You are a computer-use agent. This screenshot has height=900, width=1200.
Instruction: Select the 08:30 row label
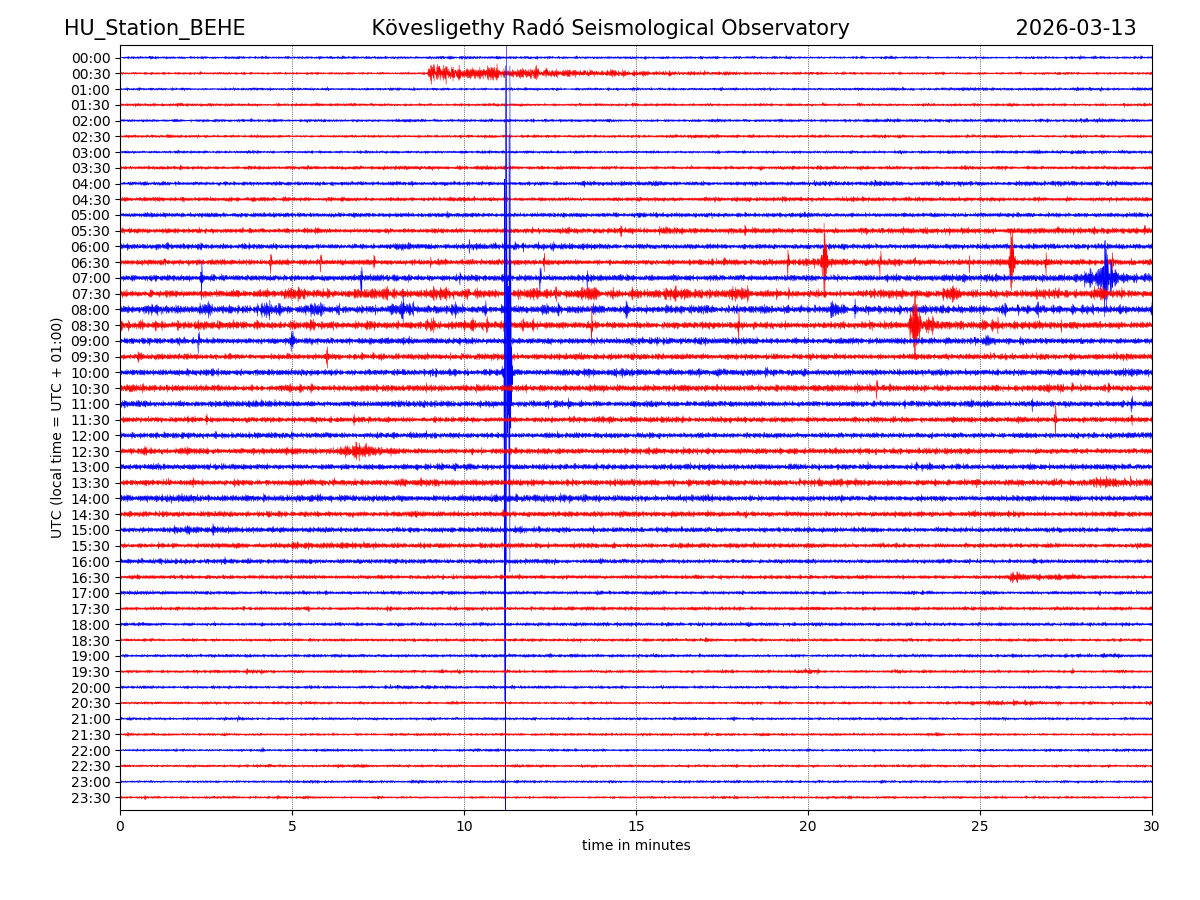(x=91, y=326)
